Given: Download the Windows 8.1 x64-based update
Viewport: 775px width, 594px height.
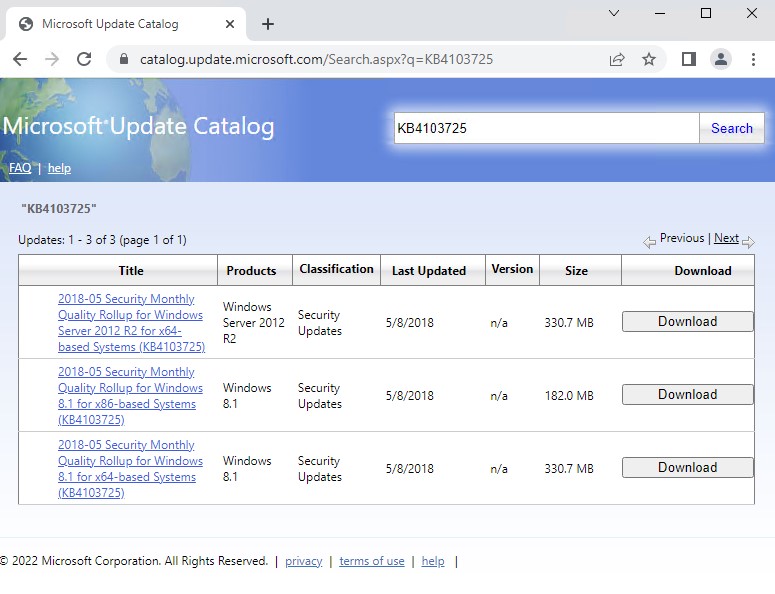Looking at the screenshot, I should click(688, 468).
